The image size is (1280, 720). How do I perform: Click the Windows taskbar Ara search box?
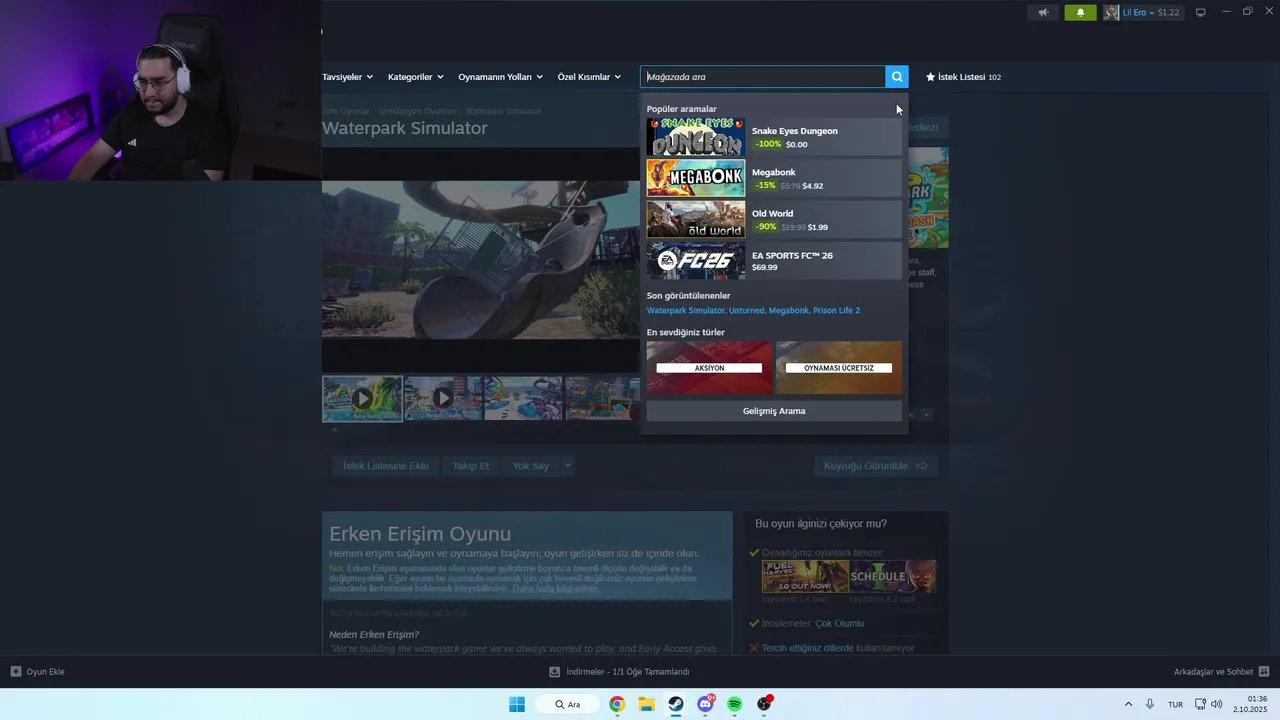click(568, 704)
